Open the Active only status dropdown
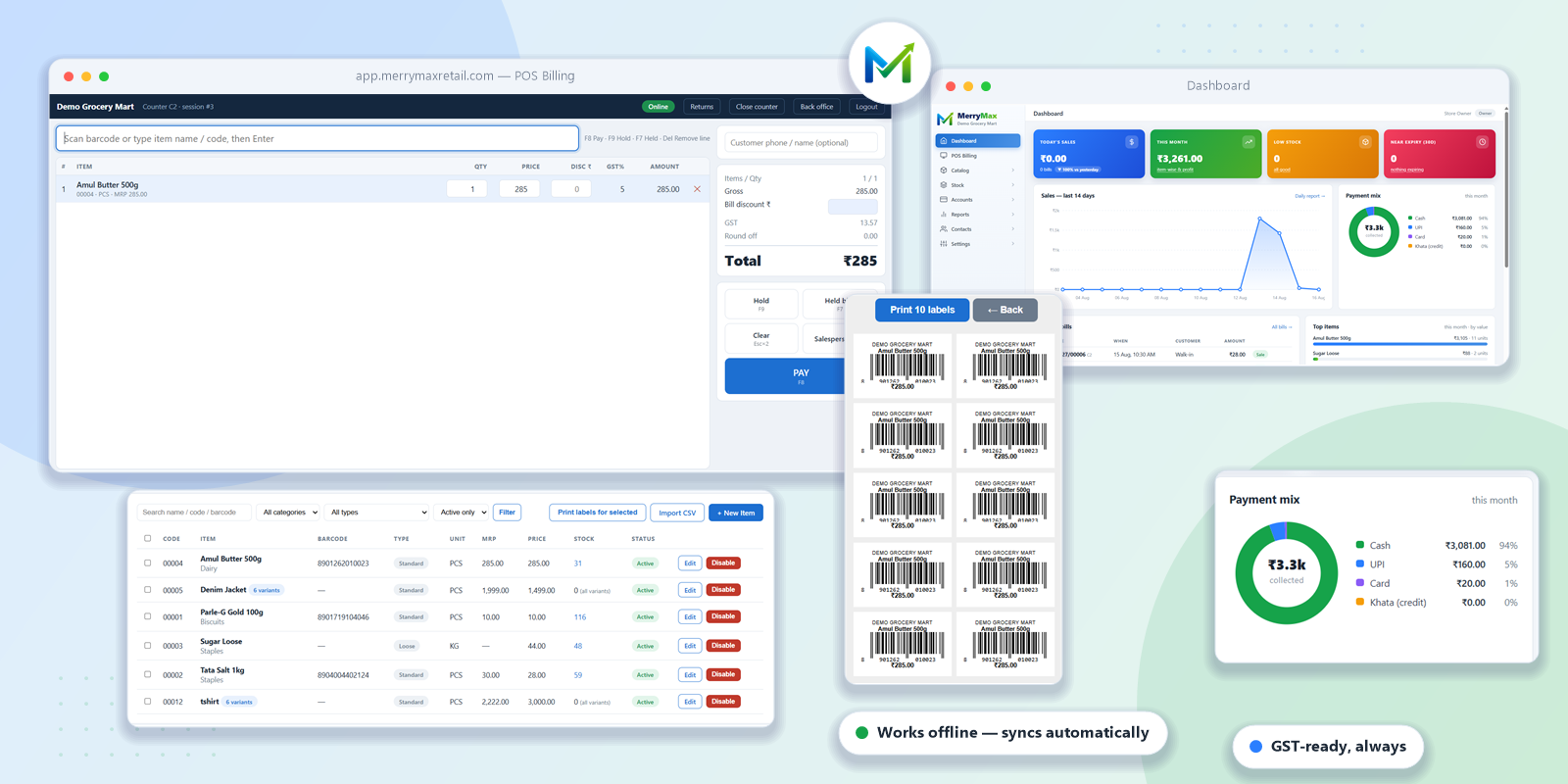Image resolution: width=1568 pixels, height=784 pixels. (x=463, y=513)
